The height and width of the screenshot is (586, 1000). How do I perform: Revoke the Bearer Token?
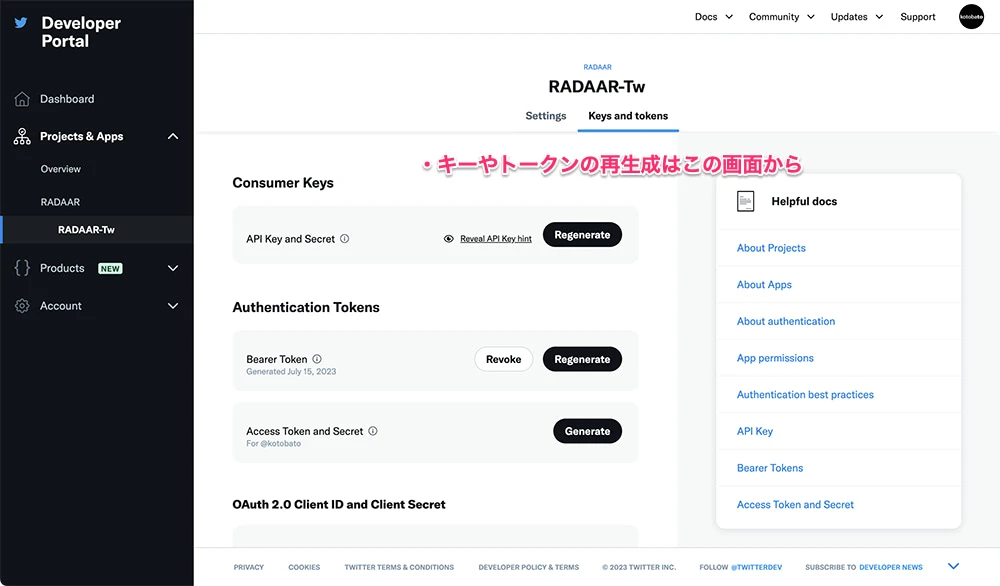click(x=503, y=359)
